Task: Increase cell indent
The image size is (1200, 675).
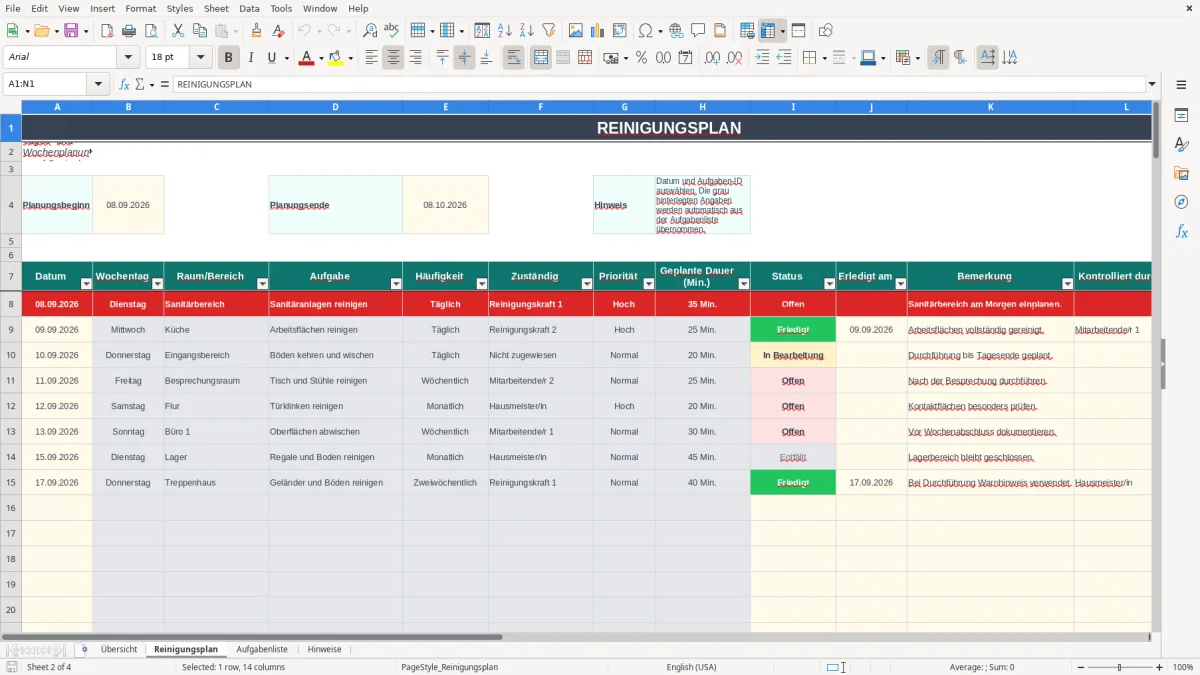Action: pyautogui.click(x=762, y=58)
